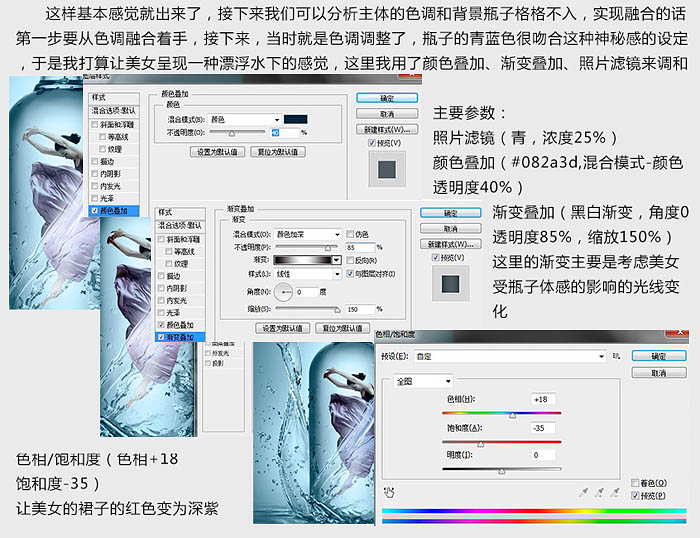Click 复位为默认值 in color overlay dialog
Image resolution: width=700 pixels, height=538 pixels.
[x=278, y=152]
